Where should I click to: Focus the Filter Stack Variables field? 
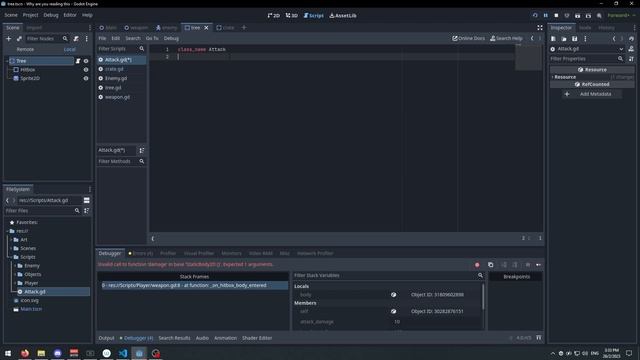point(384,276)
